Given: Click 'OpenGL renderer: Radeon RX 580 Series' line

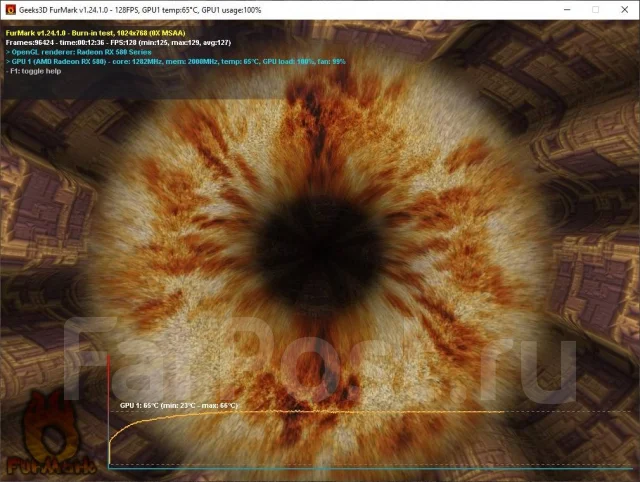Looking at the screenshot, I should [78, 52].
